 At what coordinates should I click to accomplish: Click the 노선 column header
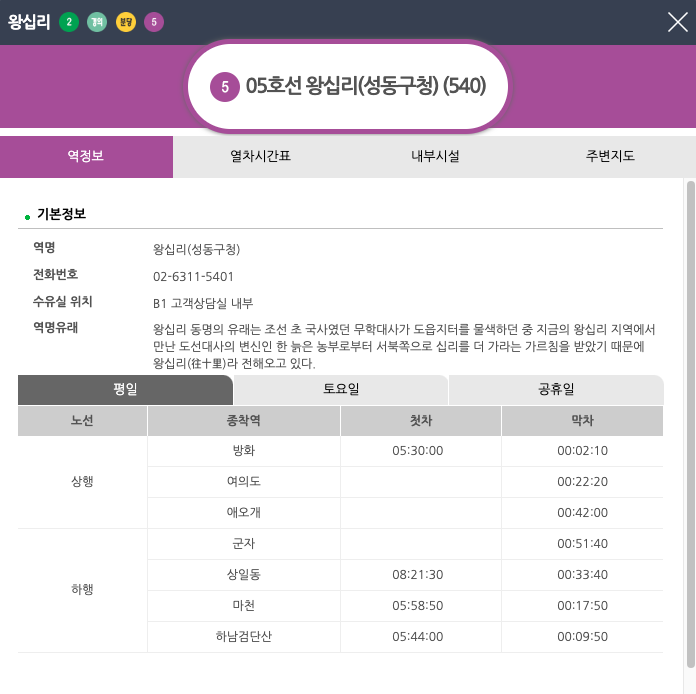[x=83, y=420]
